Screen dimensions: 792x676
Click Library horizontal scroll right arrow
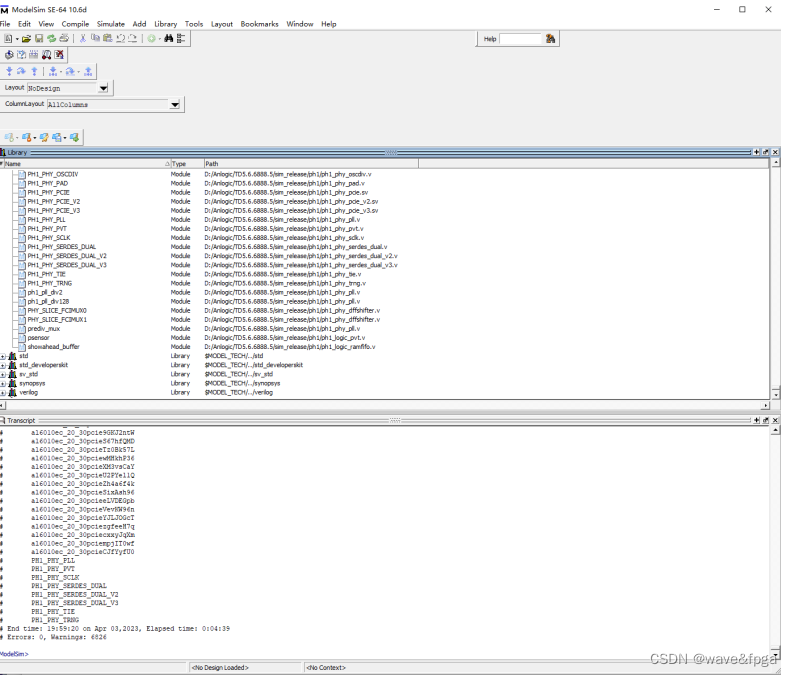click(x=766, y=405)
